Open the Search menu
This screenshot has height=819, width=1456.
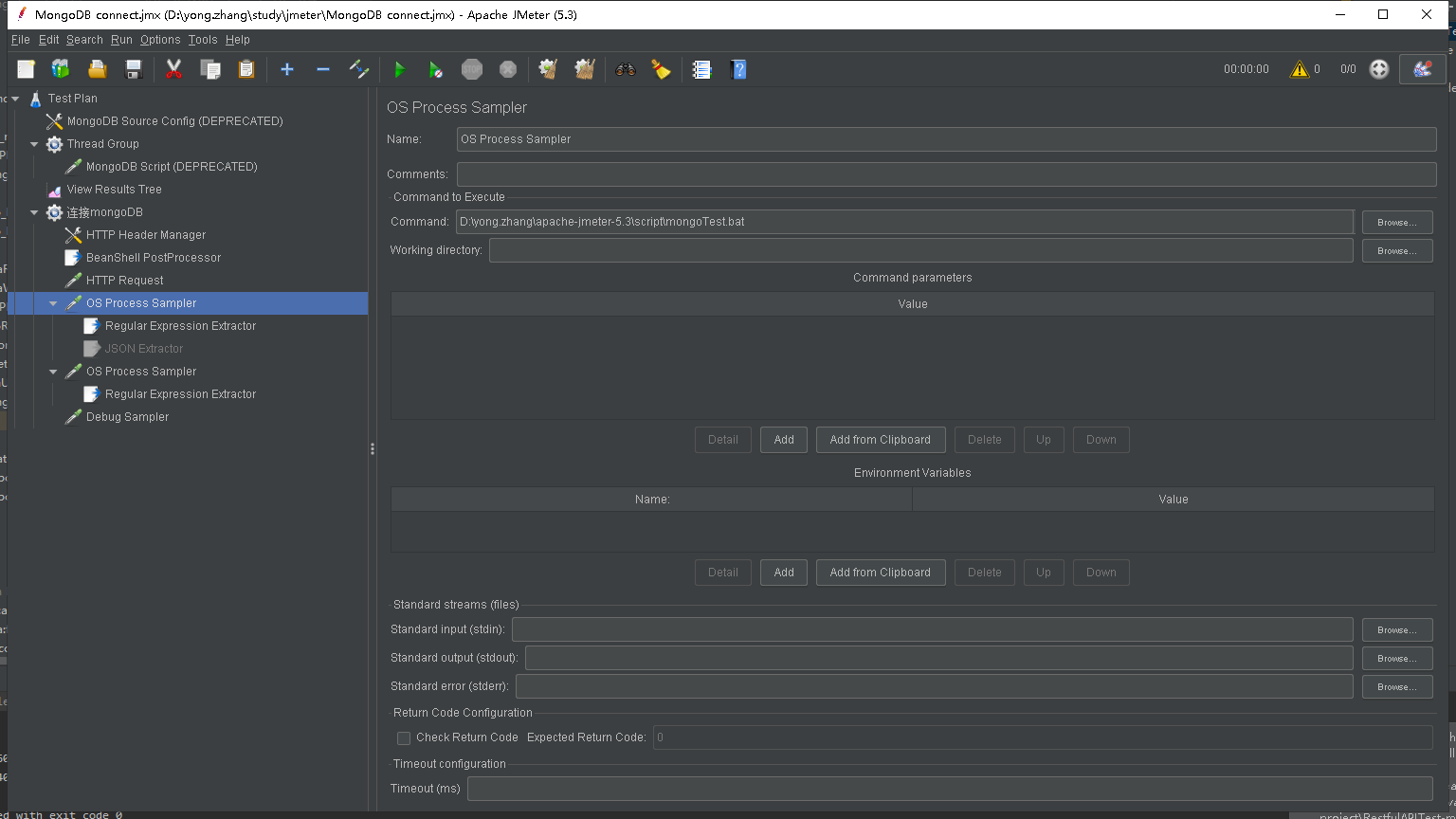(84, 40)
